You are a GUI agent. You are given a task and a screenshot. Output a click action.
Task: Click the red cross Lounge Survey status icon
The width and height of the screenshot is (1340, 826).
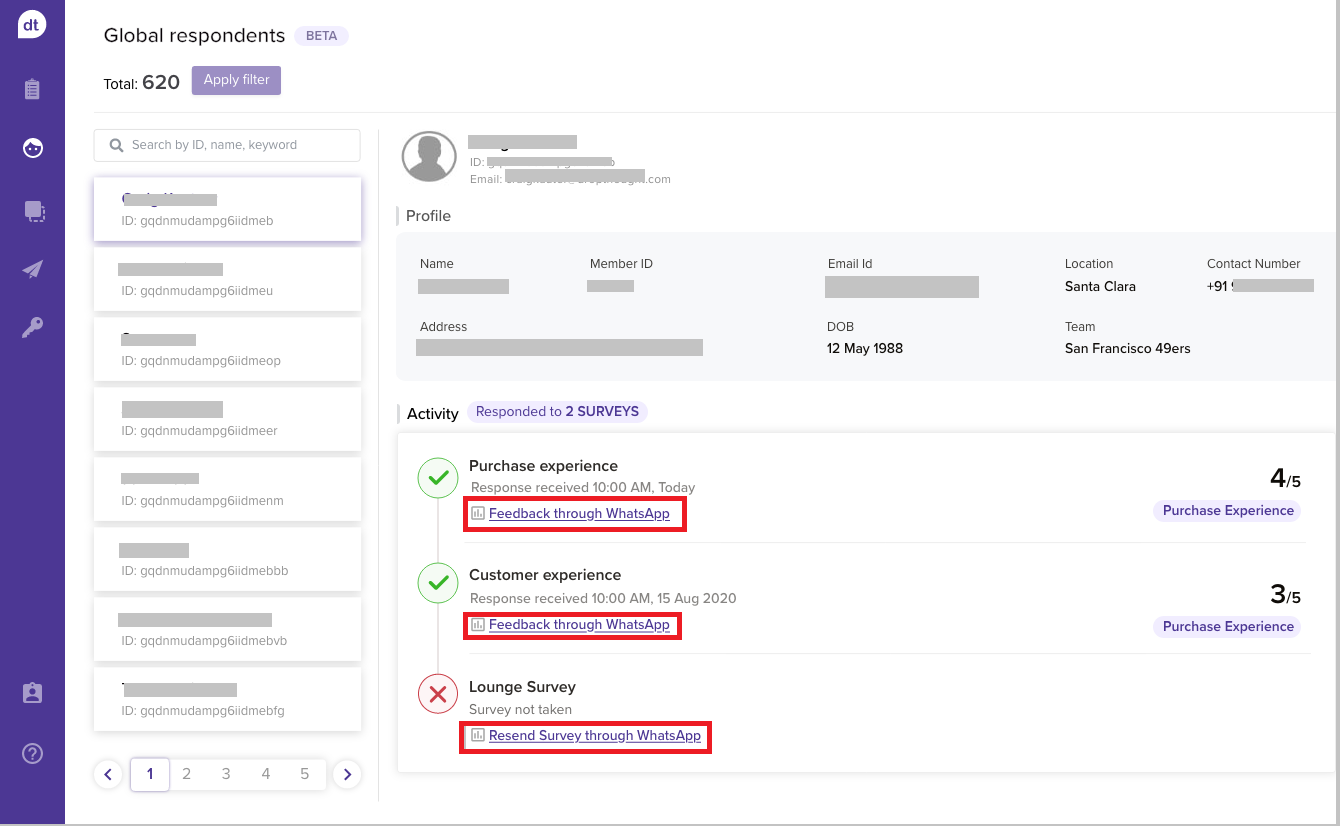[x=437, y=695]
